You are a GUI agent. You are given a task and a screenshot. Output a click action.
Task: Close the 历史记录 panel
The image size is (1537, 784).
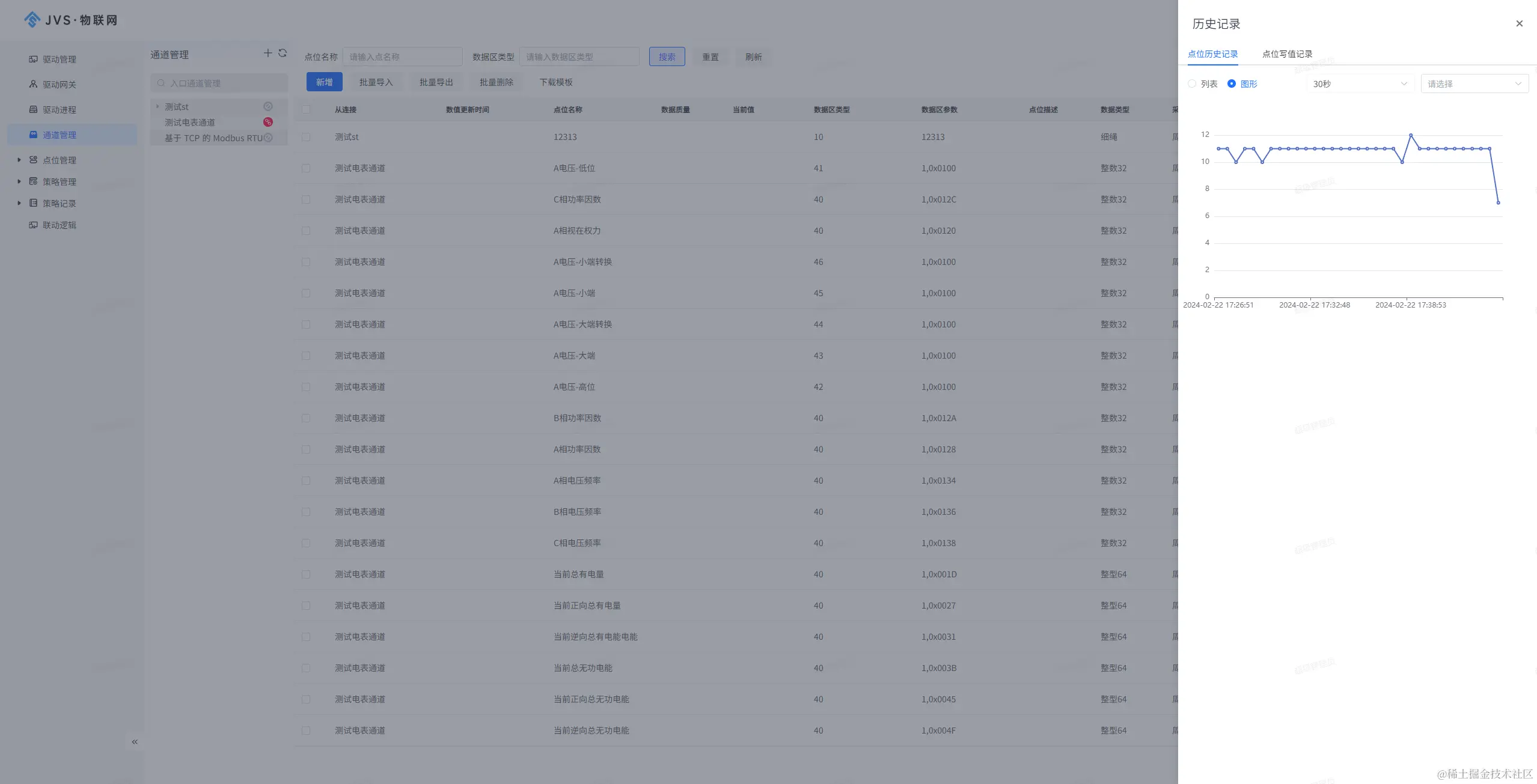1519,23
